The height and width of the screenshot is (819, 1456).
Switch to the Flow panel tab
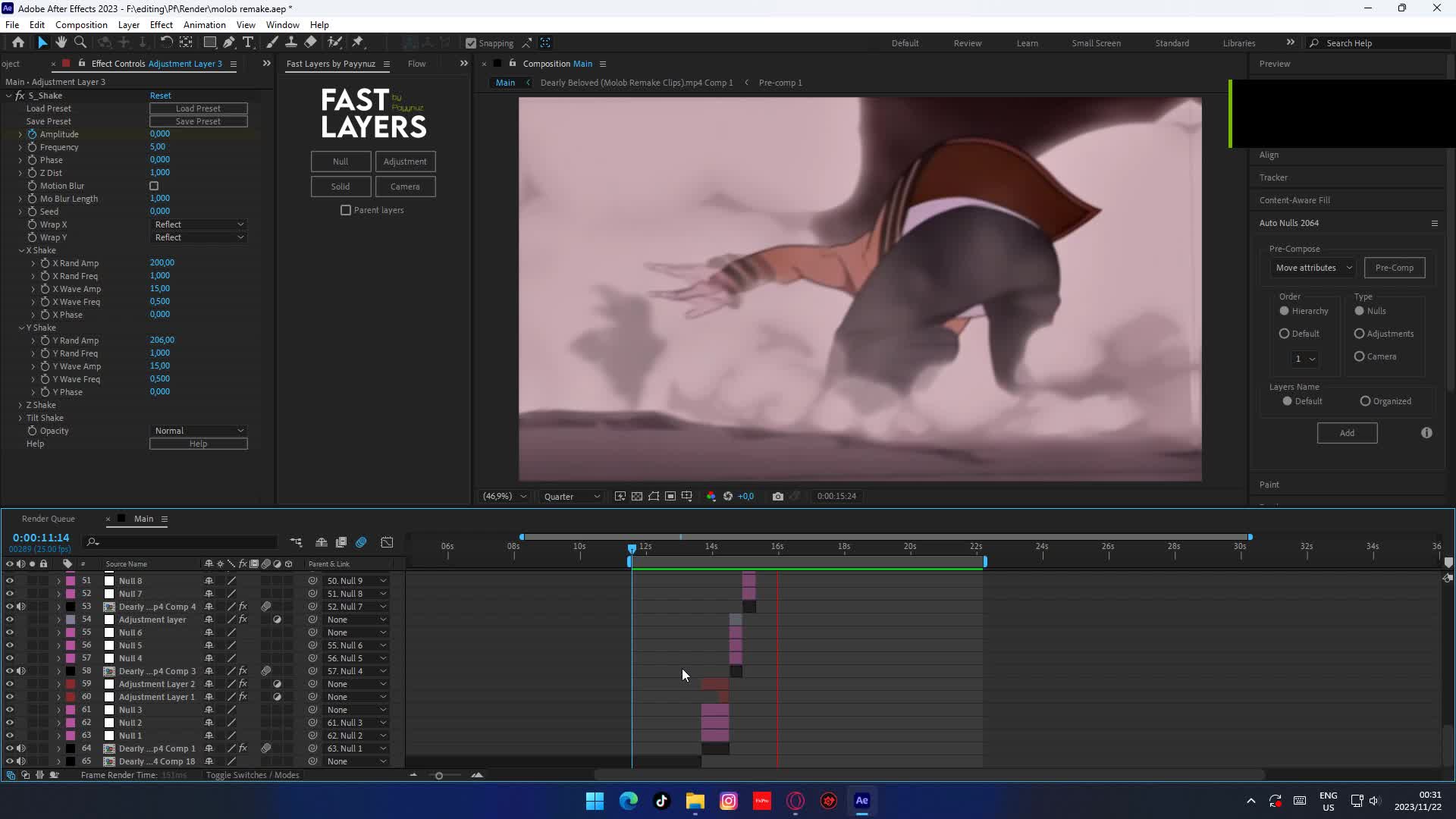tap(416, 64)
